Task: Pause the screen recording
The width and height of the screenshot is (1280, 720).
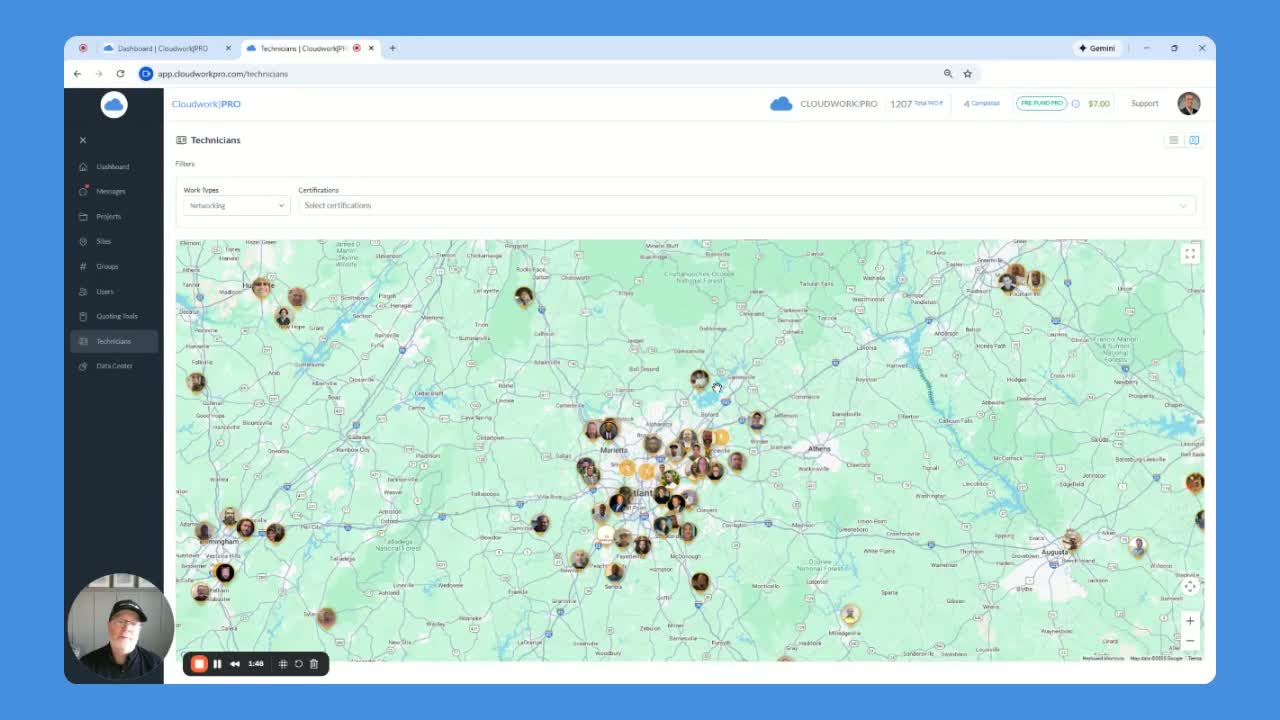Action: click(x=217, y=664)
